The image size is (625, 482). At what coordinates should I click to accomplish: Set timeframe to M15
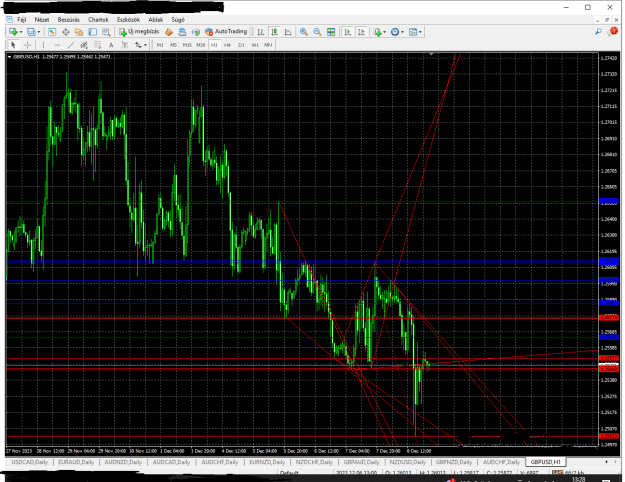[187, 45]
